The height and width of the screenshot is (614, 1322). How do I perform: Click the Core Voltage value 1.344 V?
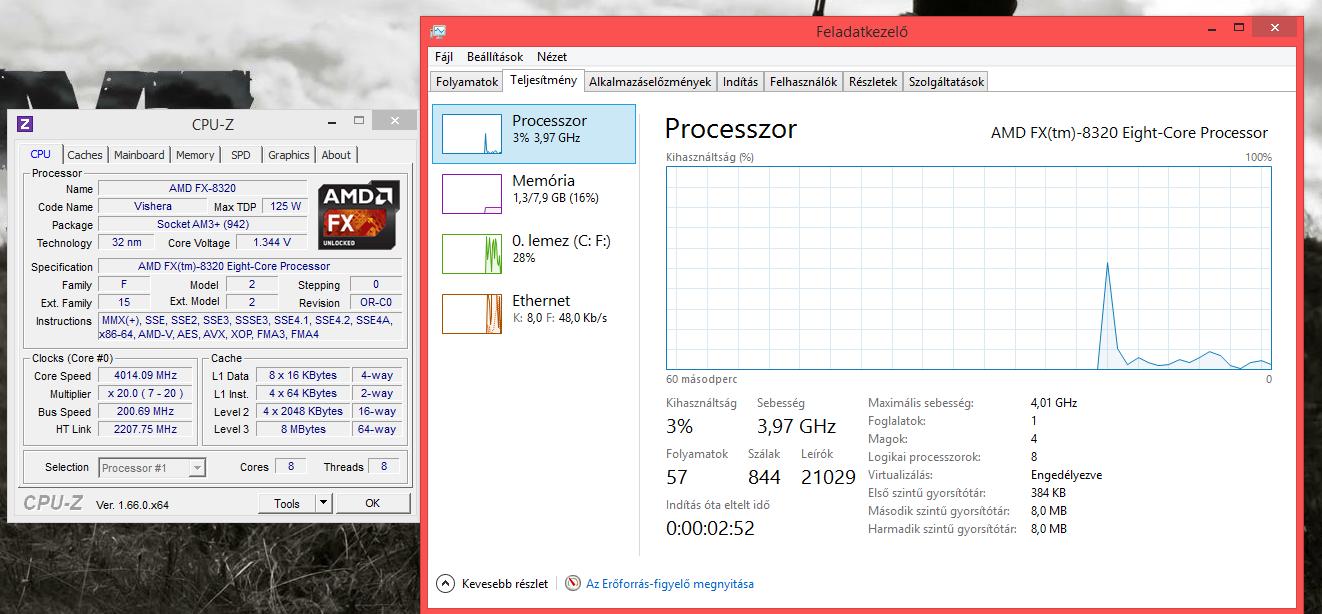(272, 242)
